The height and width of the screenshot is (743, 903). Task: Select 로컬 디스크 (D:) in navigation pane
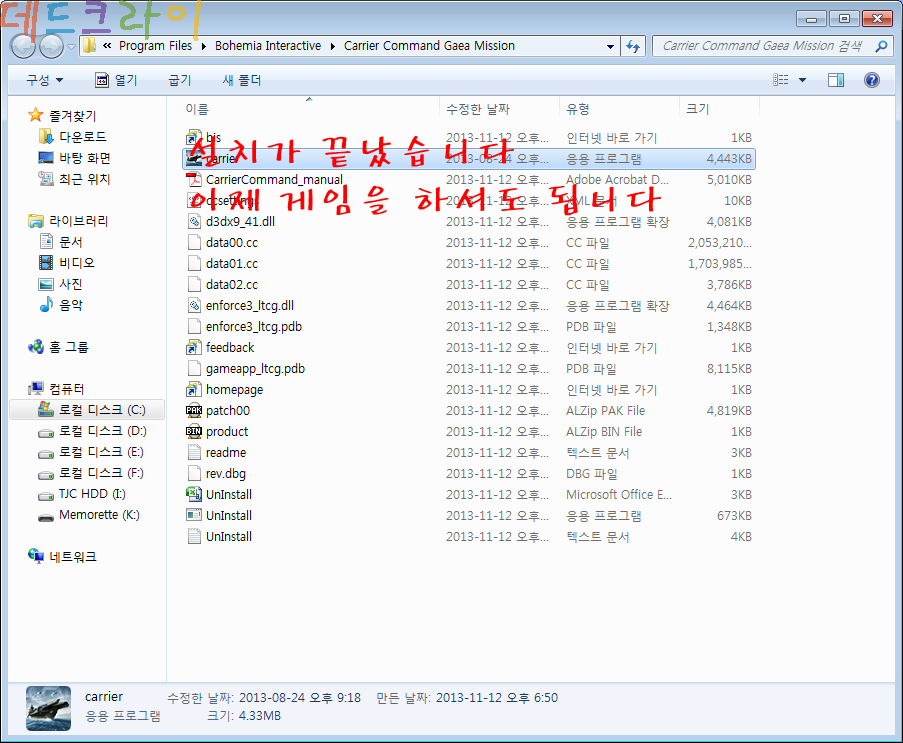coord(102,431)
